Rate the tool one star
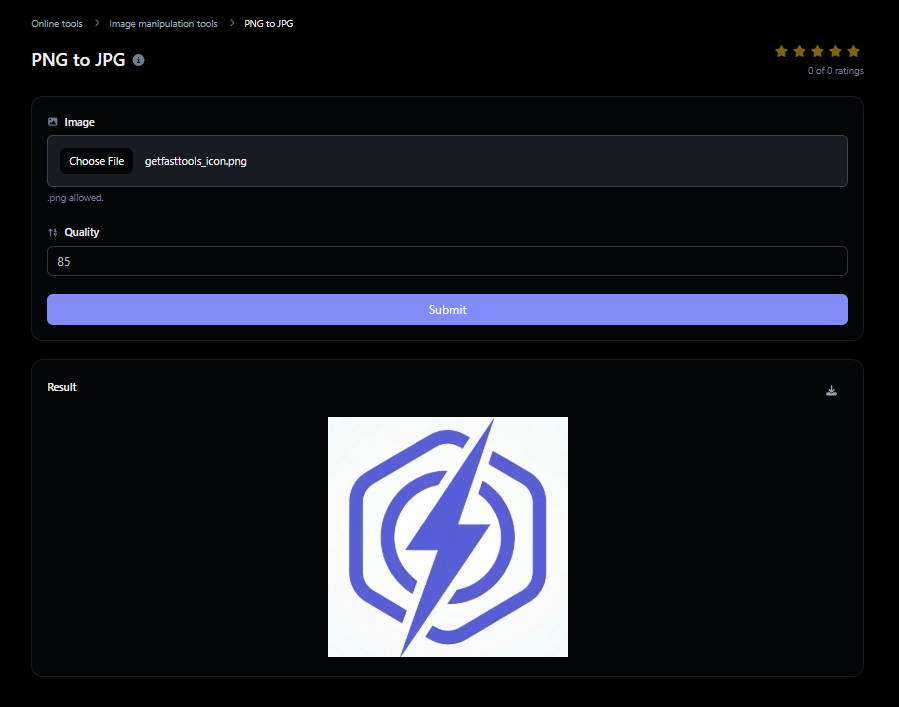The height and width of the screenshot is (707, 899). (x=781, y=50)
